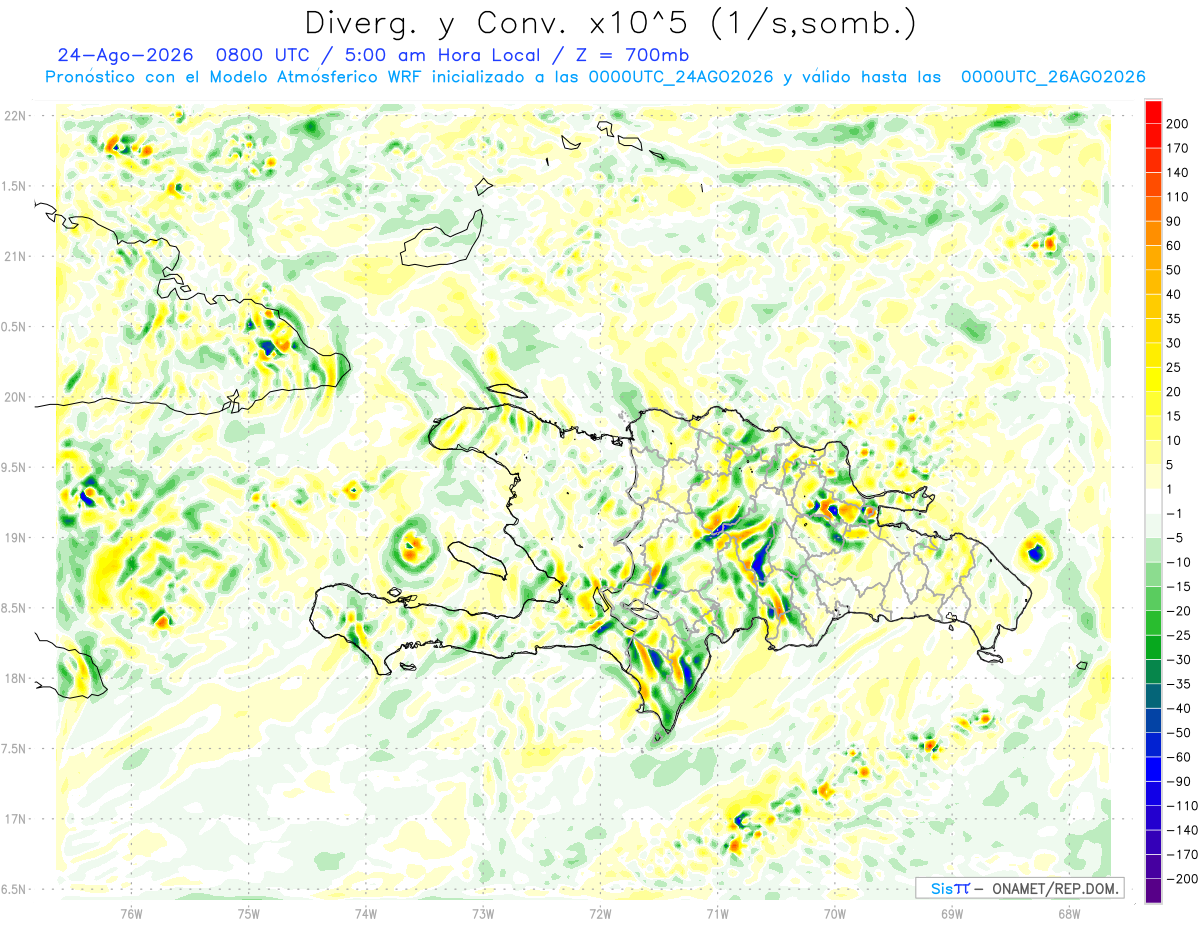Click the positive '170' colorbar label

1177,148
